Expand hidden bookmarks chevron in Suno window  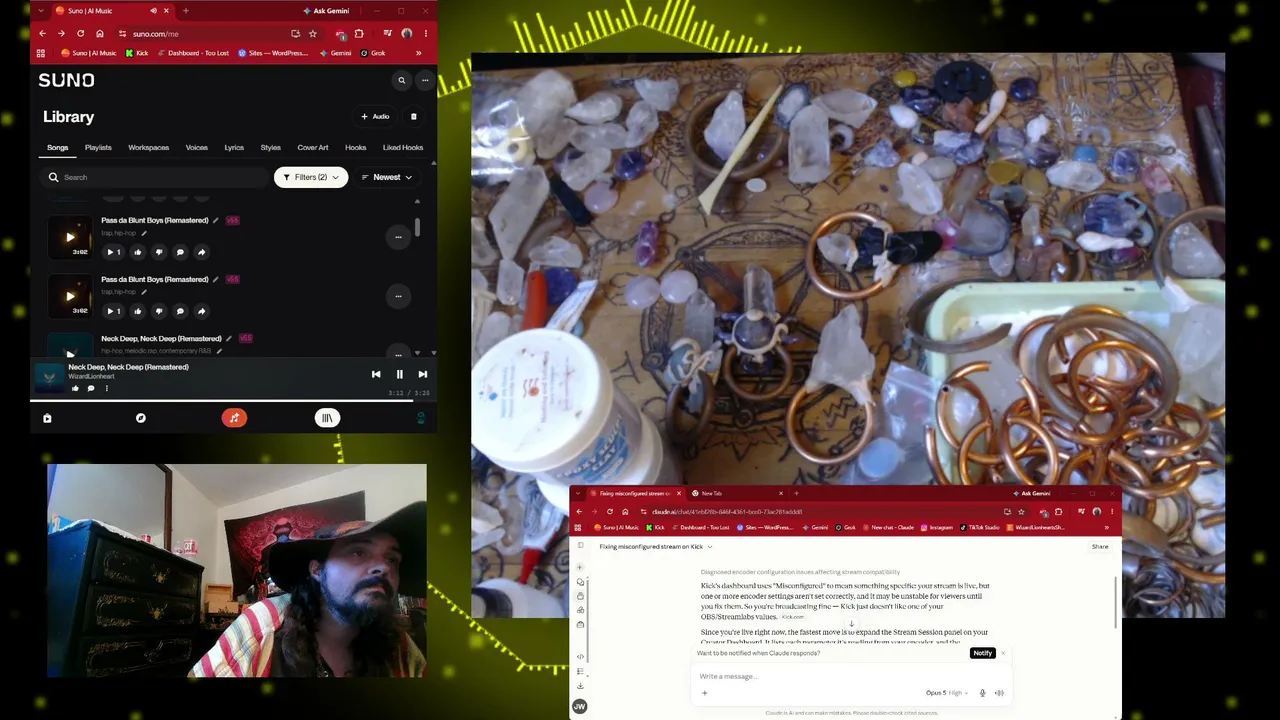click(418, 53)
